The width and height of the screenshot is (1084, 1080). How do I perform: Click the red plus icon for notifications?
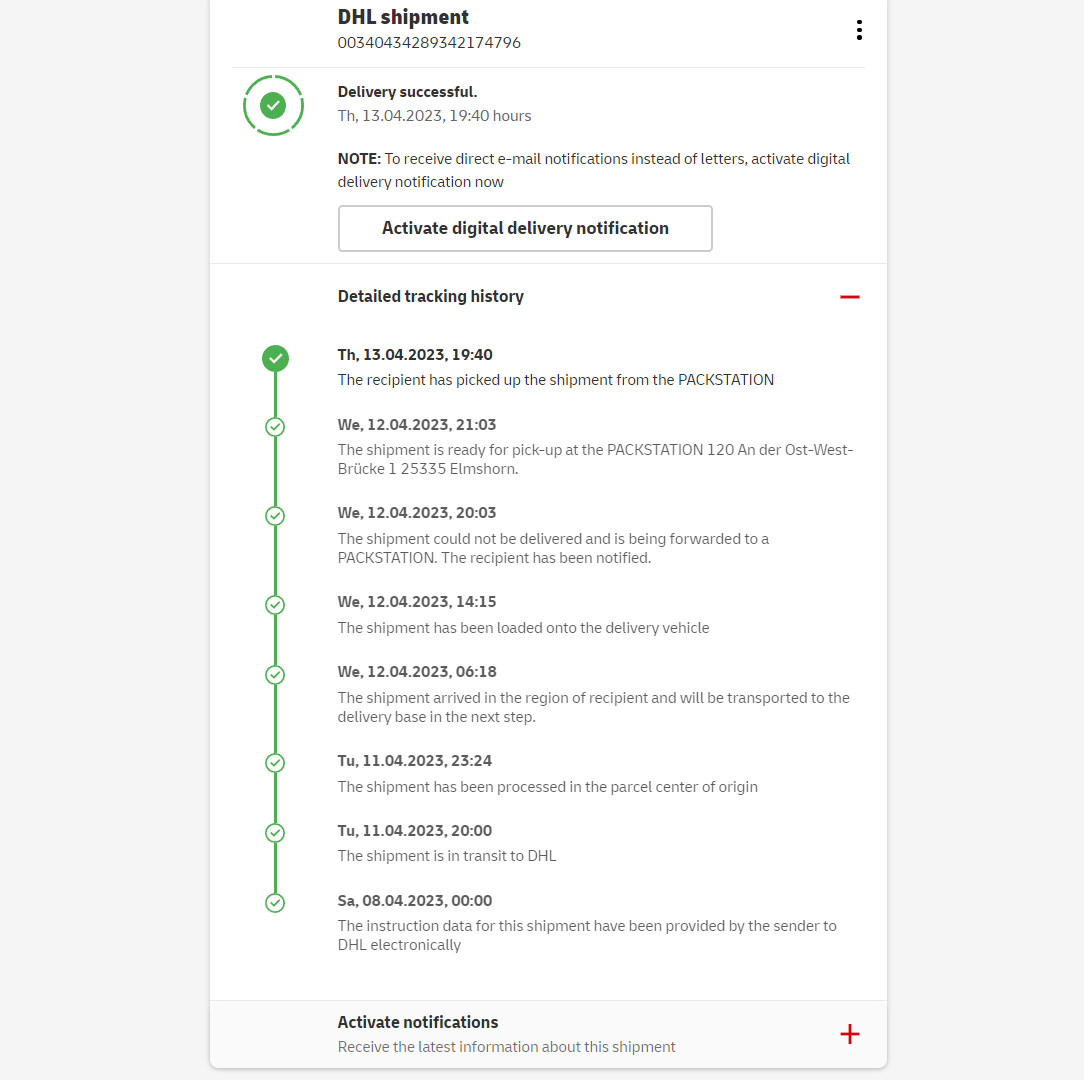(x=850, y=1034)
